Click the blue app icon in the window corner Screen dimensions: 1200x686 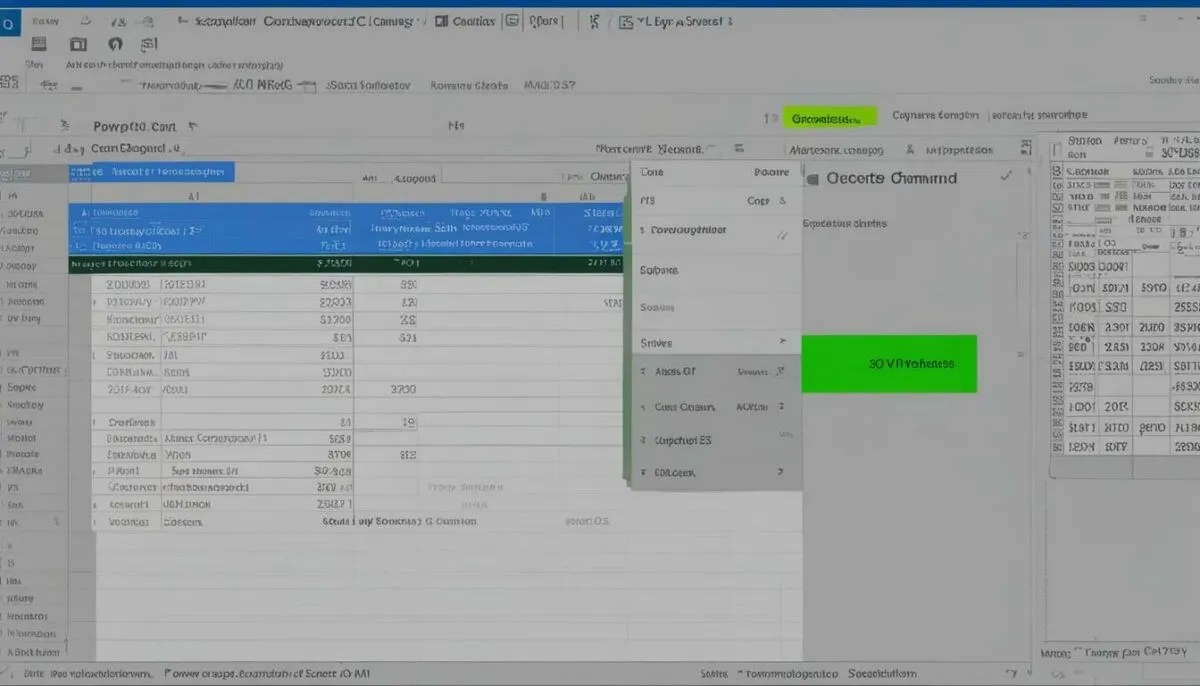pos(9,21)
